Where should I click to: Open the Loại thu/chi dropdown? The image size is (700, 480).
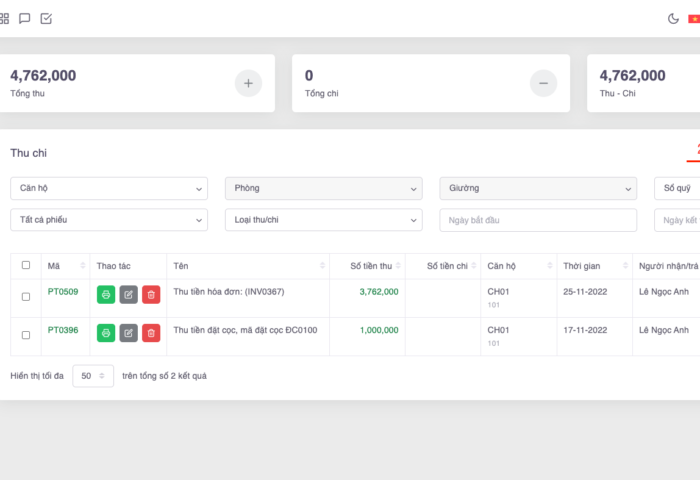[x=323, y=220]
